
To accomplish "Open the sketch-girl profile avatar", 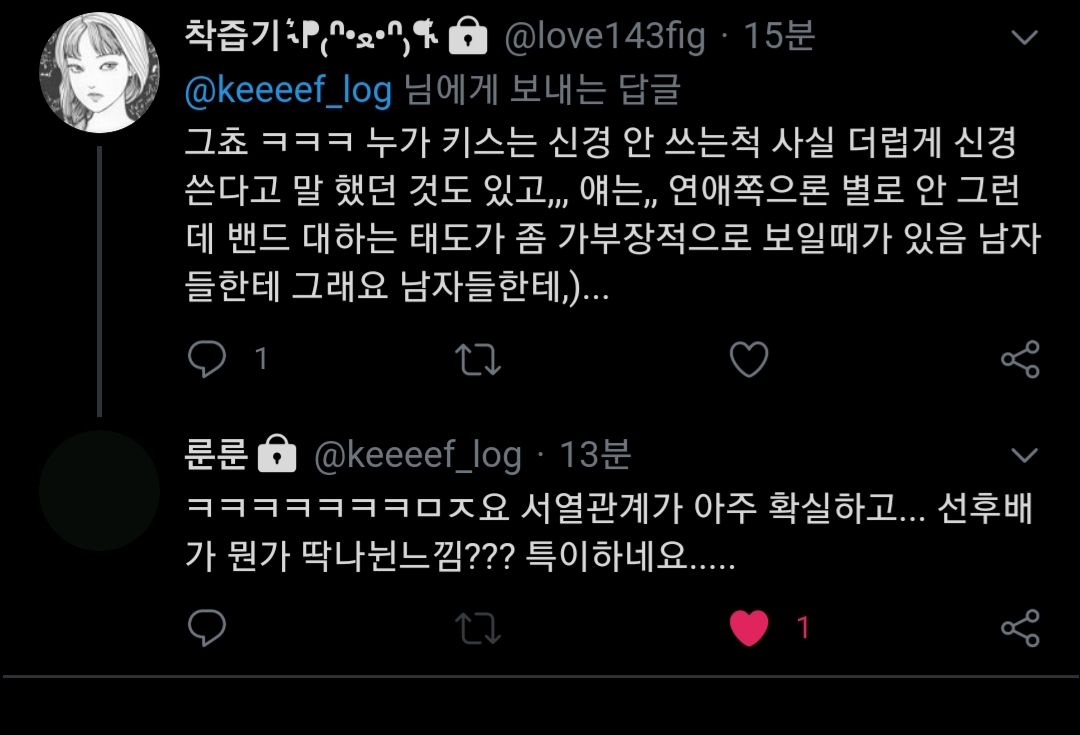I will (x=99, y=72).
